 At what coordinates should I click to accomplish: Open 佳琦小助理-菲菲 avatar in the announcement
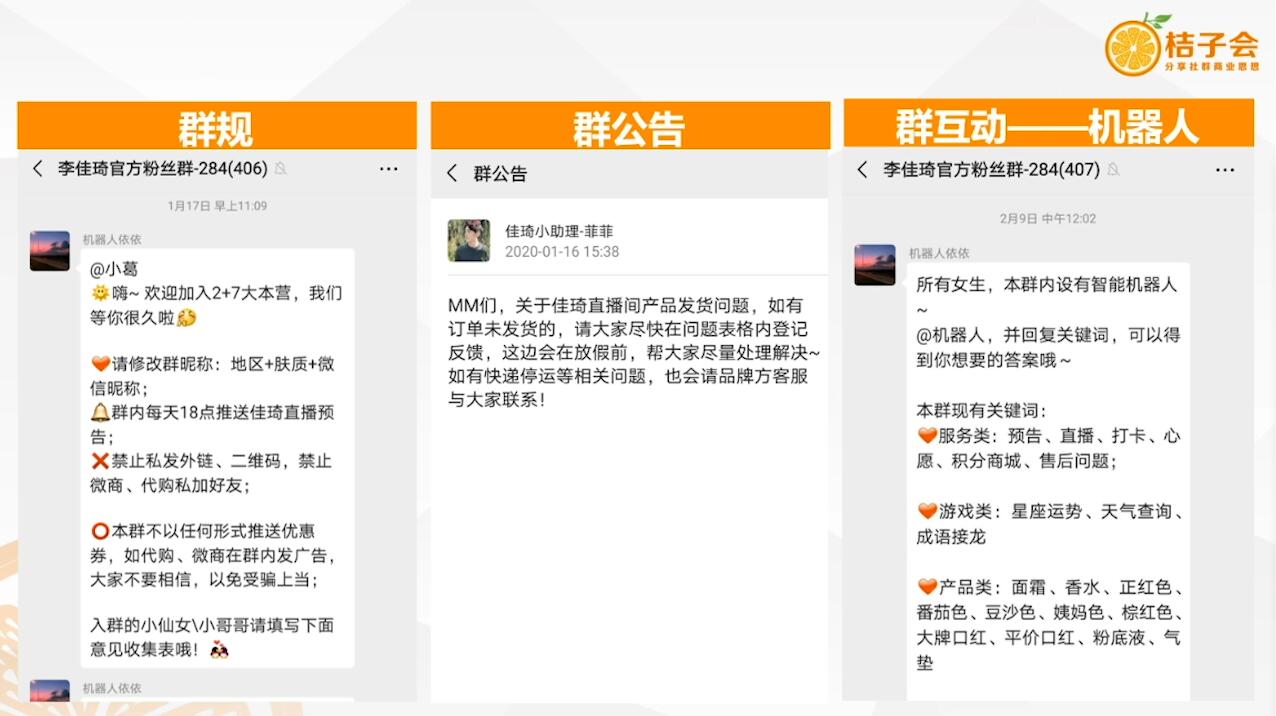[469, 241]
